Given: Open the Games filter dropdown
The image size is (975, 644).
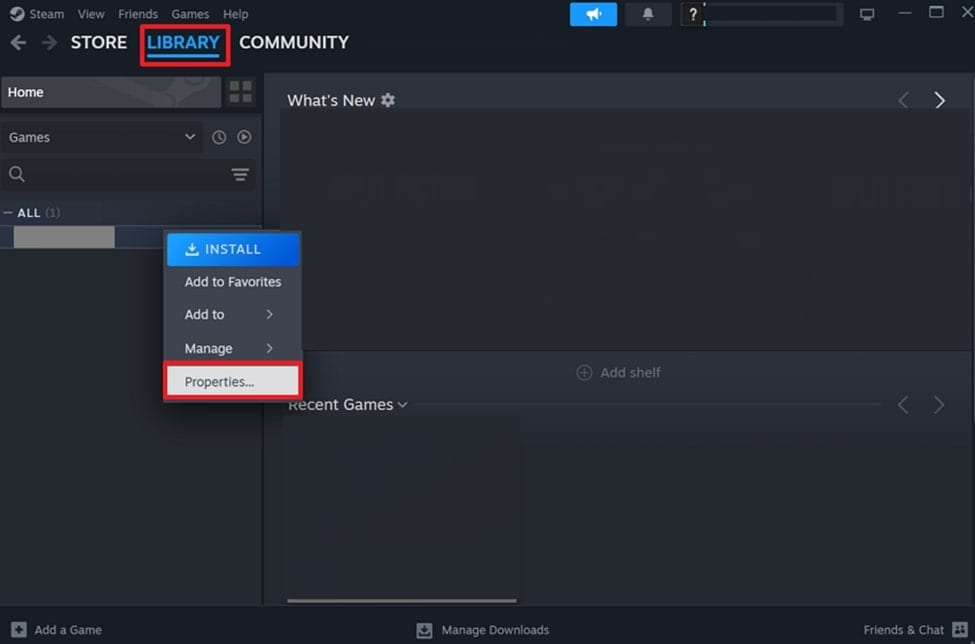Looking at the screenshot, I should [102, 137].
